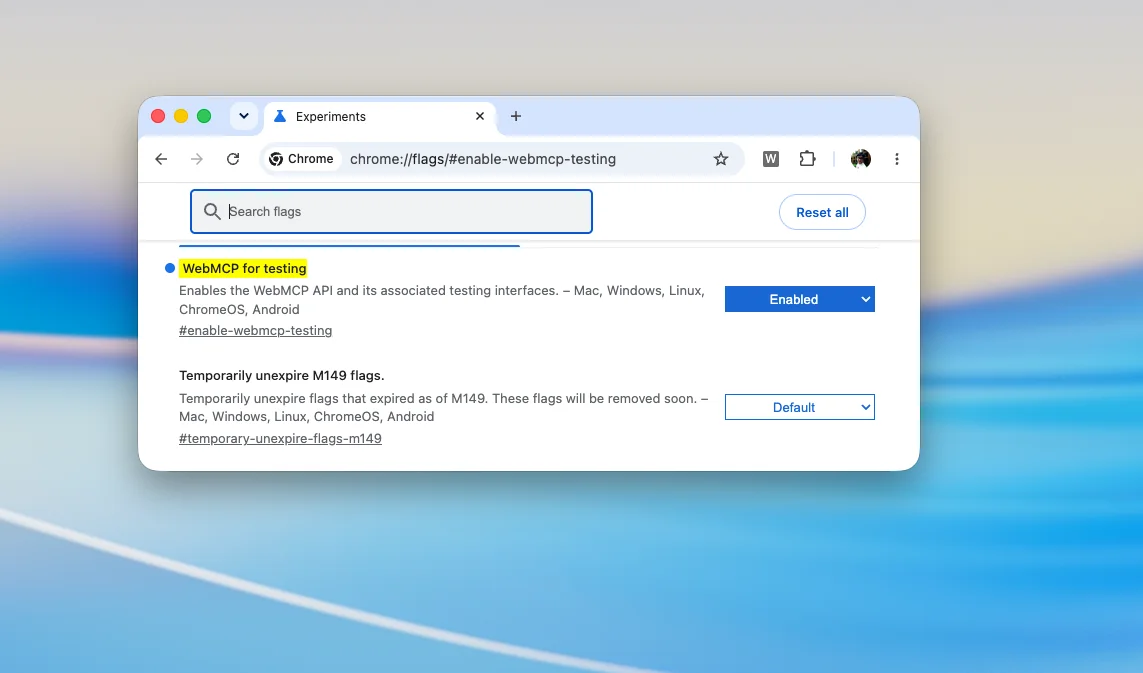Click the forward navigation arrow
This screenshot has height=673, width=1143.
pyautogui.click(x=197, y=159)
